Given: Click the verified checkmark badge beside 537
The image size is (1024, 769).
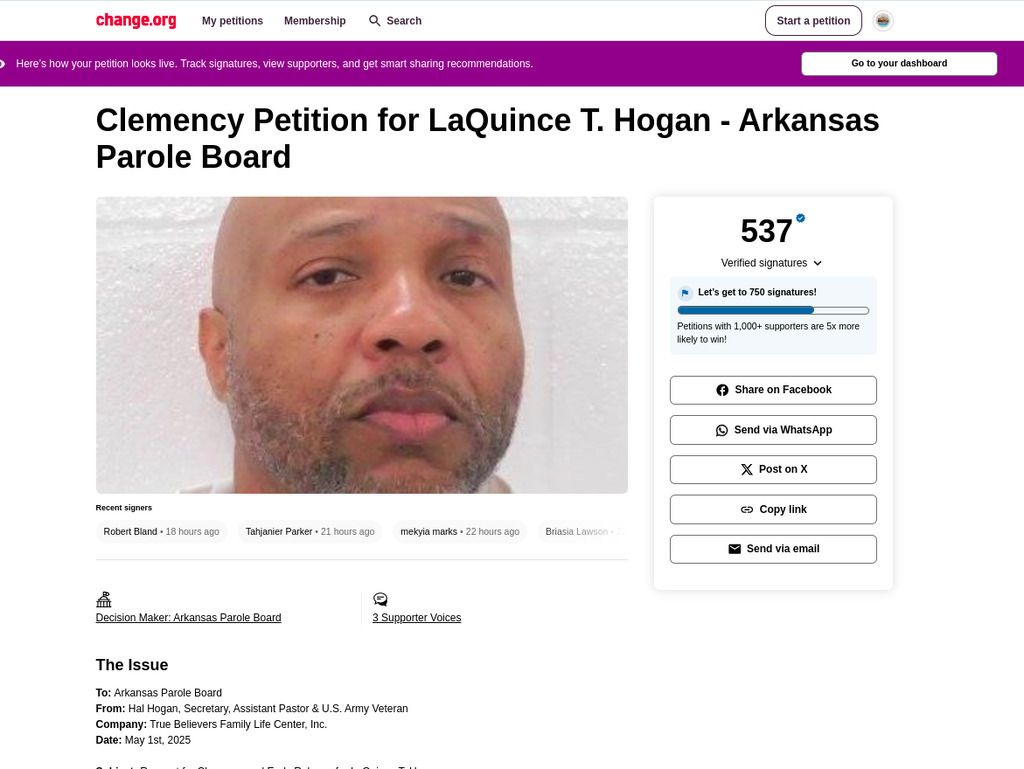Looking at the screenshot, I should pos(801,218).
